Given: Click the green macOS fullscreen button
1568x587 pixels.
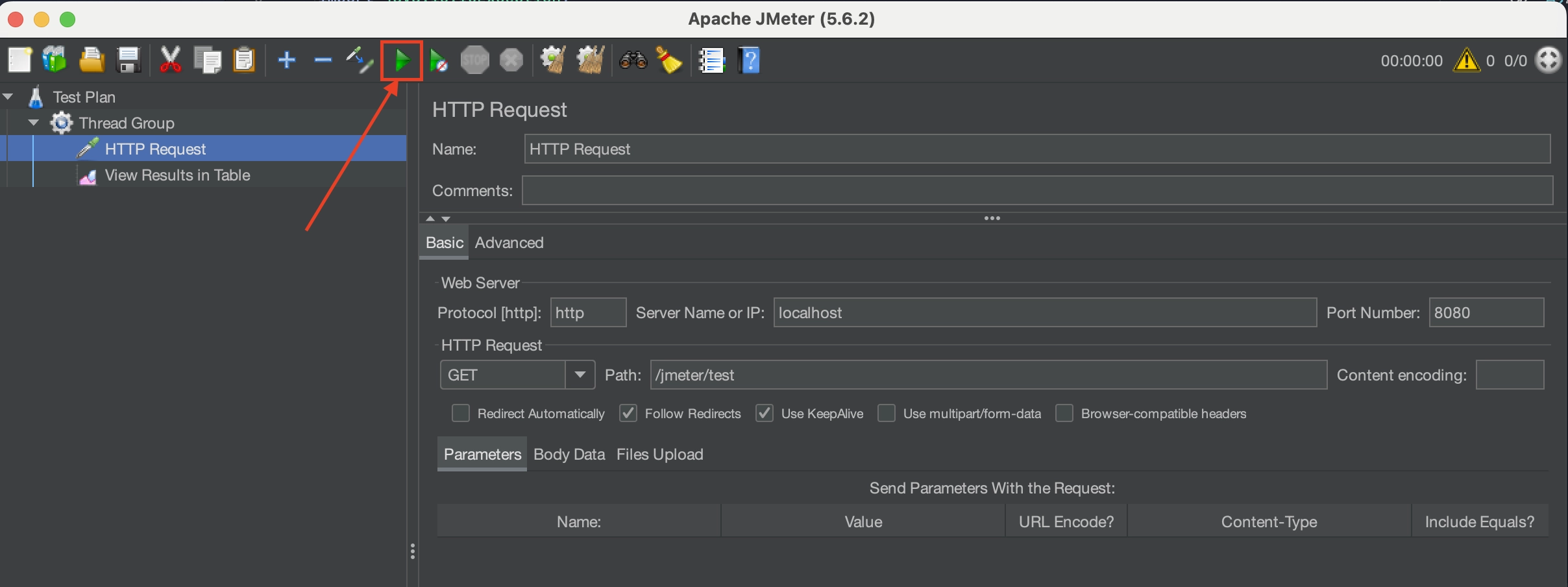Looking at the screenshot, I should pos(67,19).
